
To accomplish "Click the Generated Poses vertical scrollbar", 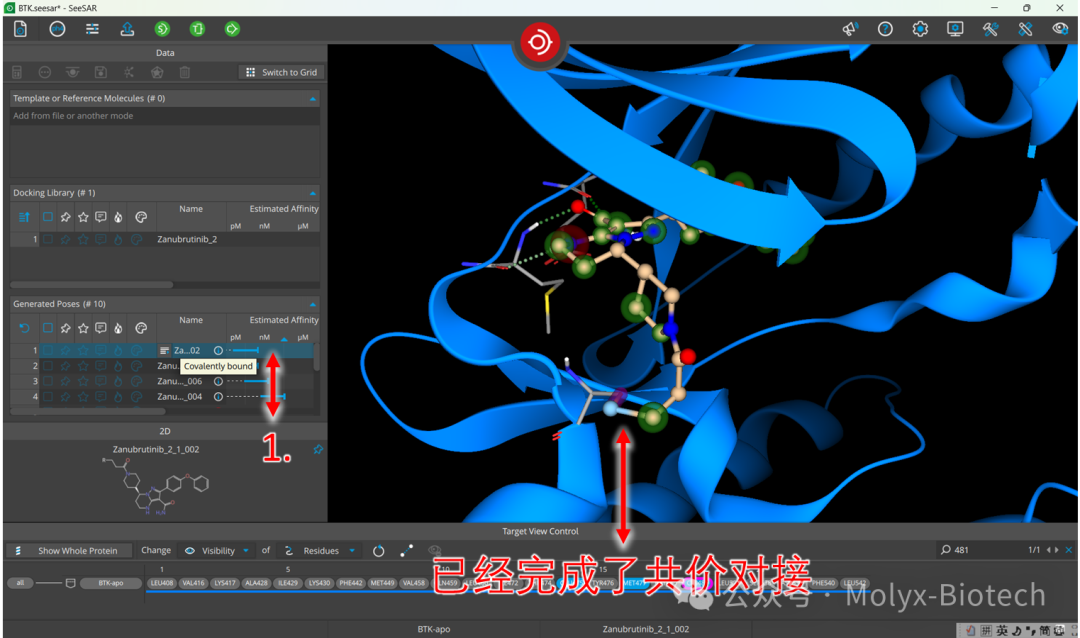I will coord(317,358).
